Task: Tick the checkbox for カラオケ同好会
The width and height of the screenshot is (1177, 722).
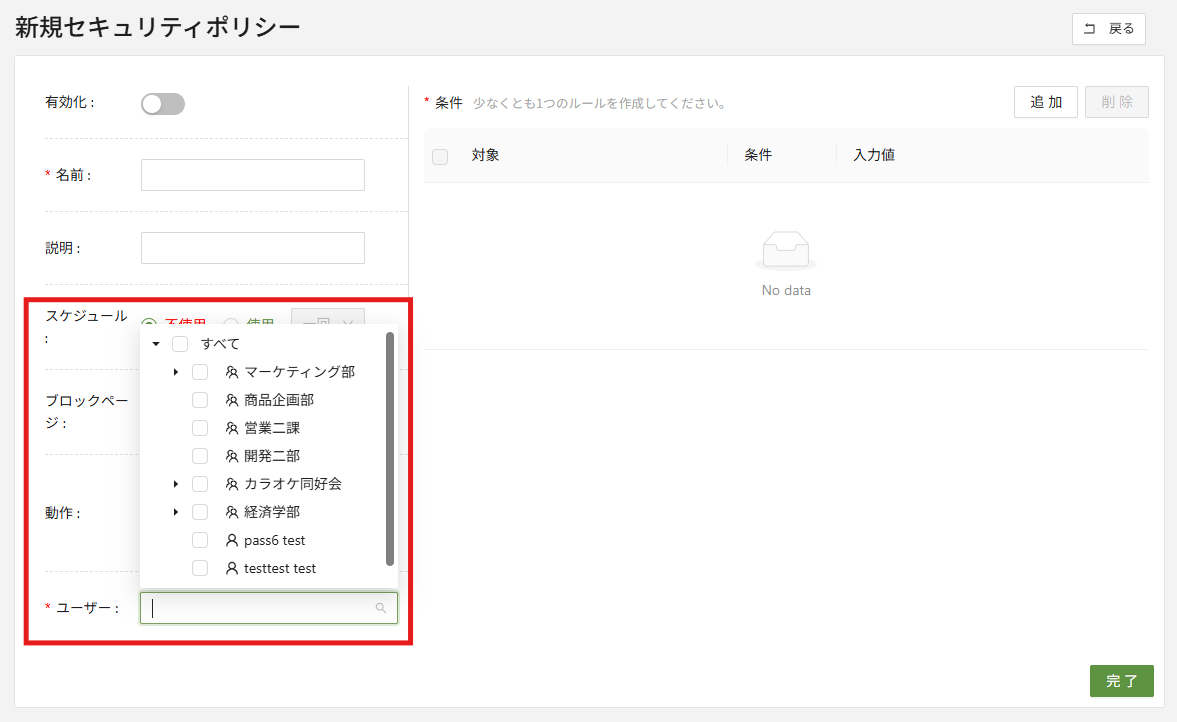Action: [200, 484]
